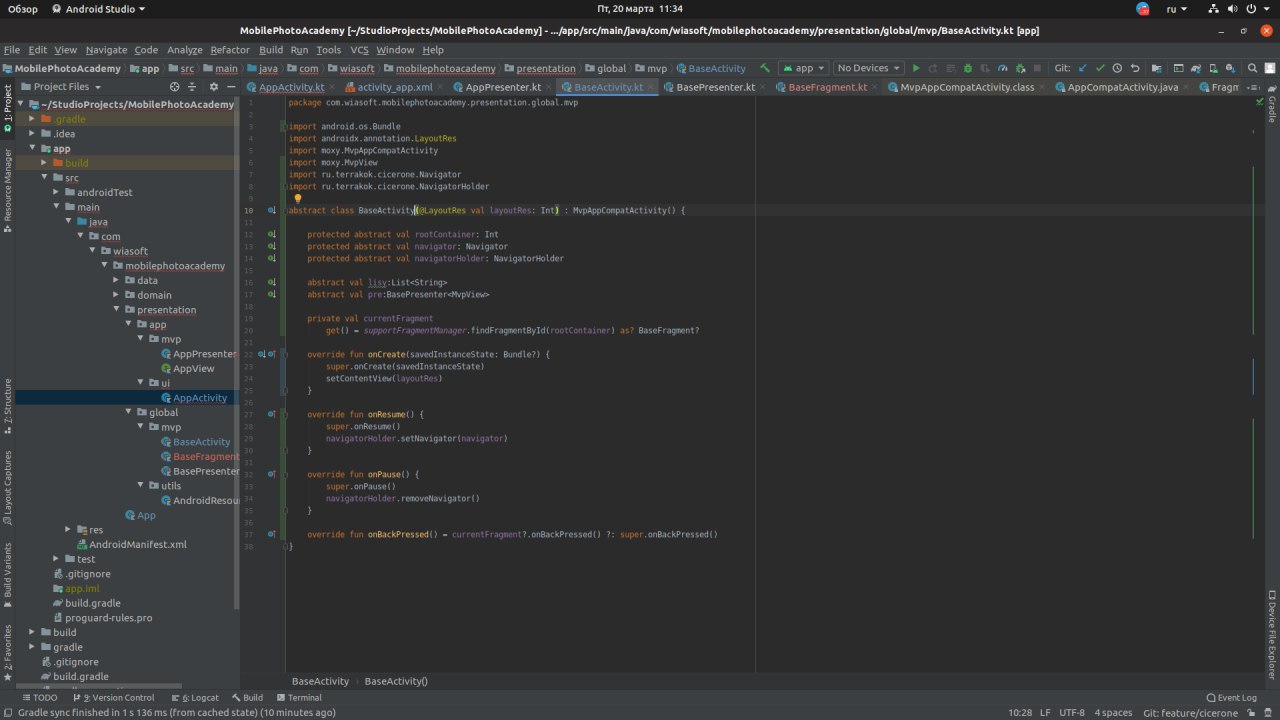
Task: Click the Search Everywhere magnifier icon
Action: point(1255,68)
